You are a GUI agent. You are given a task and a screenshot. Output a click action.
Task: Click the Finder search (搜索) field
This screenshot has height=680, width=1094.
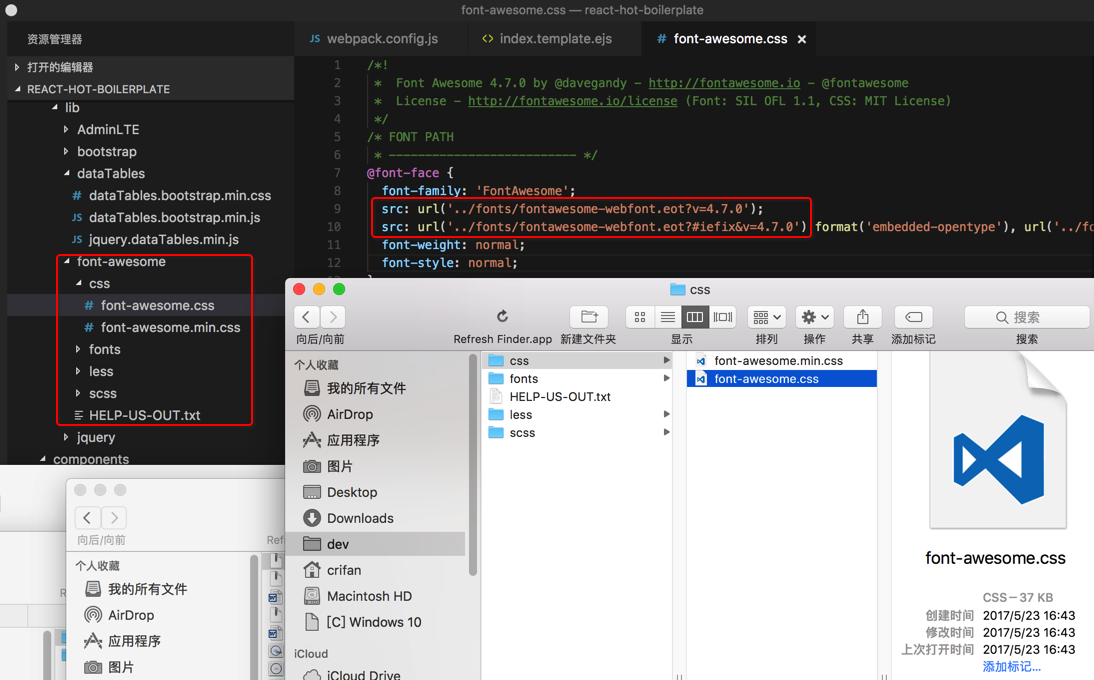tap(1026, 317)
